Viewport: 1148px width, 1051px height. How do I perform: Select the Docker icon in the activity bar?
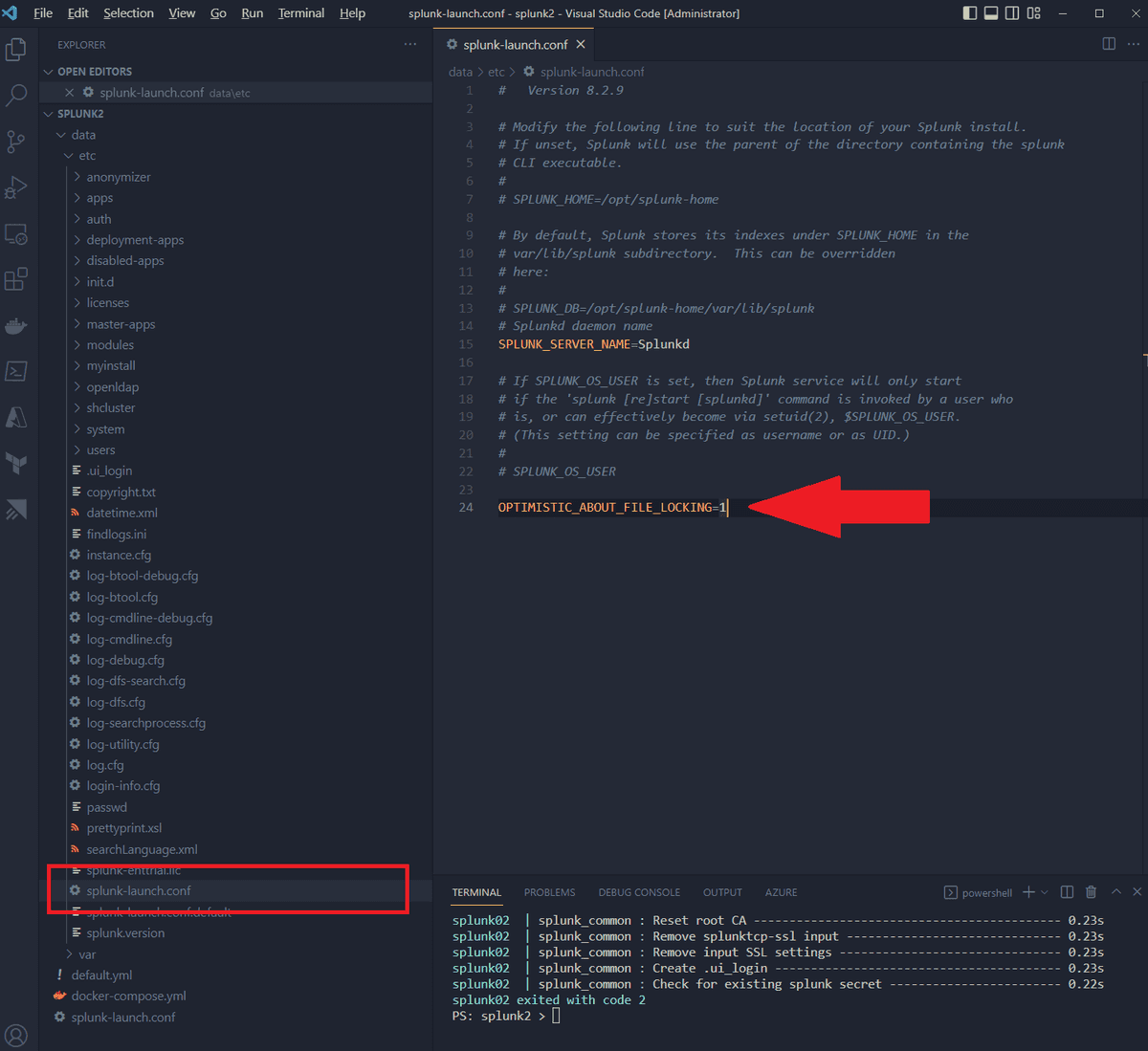(x=15, y=325)
